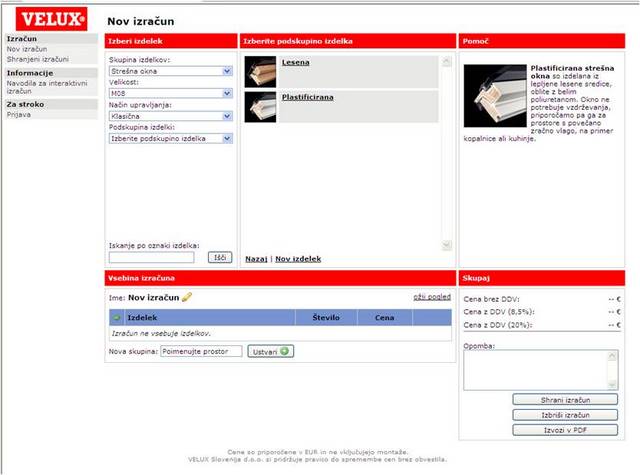Click the green arrow icon in Izdelek header
Viewport: 640px width, 475px height.
click(116, 317)
